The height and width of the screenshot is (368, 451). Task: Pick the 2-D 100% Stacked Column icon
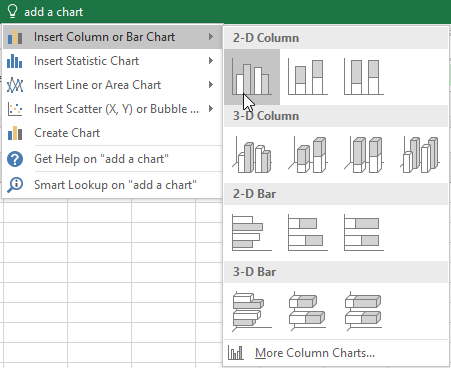[x=364, y=77]
